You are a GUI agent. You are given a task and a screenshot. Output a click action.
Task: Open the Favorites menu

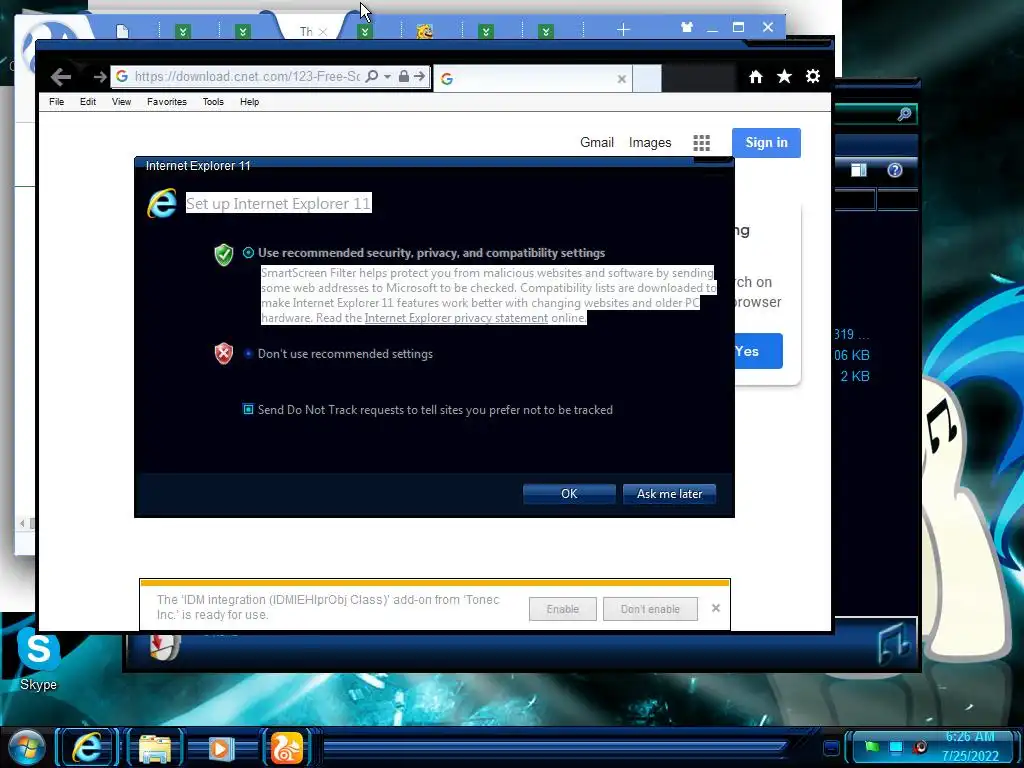[167, 102]
